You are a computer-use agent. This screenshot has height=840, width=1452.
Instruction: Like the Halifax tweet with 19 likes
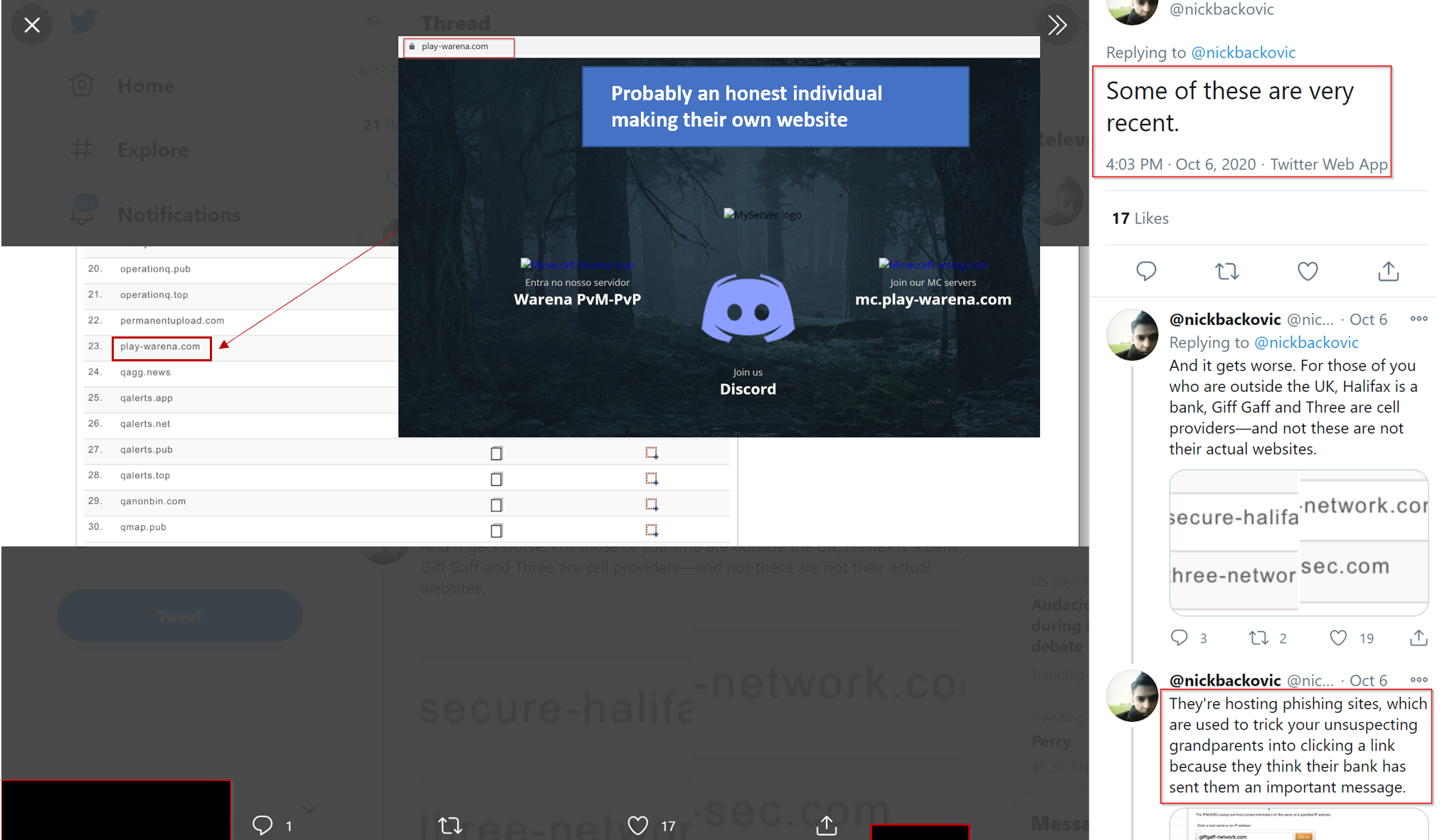1338,637
